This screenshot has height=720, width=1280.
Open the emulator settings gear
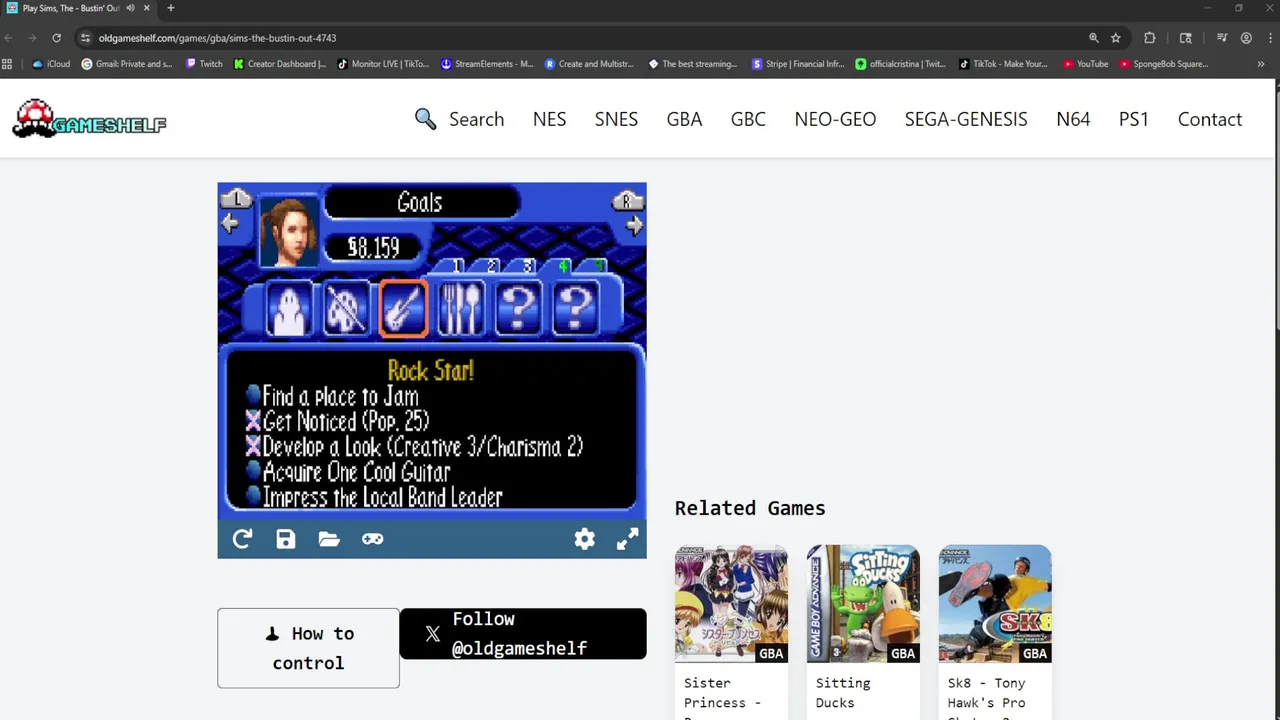[x=585, y=539]
